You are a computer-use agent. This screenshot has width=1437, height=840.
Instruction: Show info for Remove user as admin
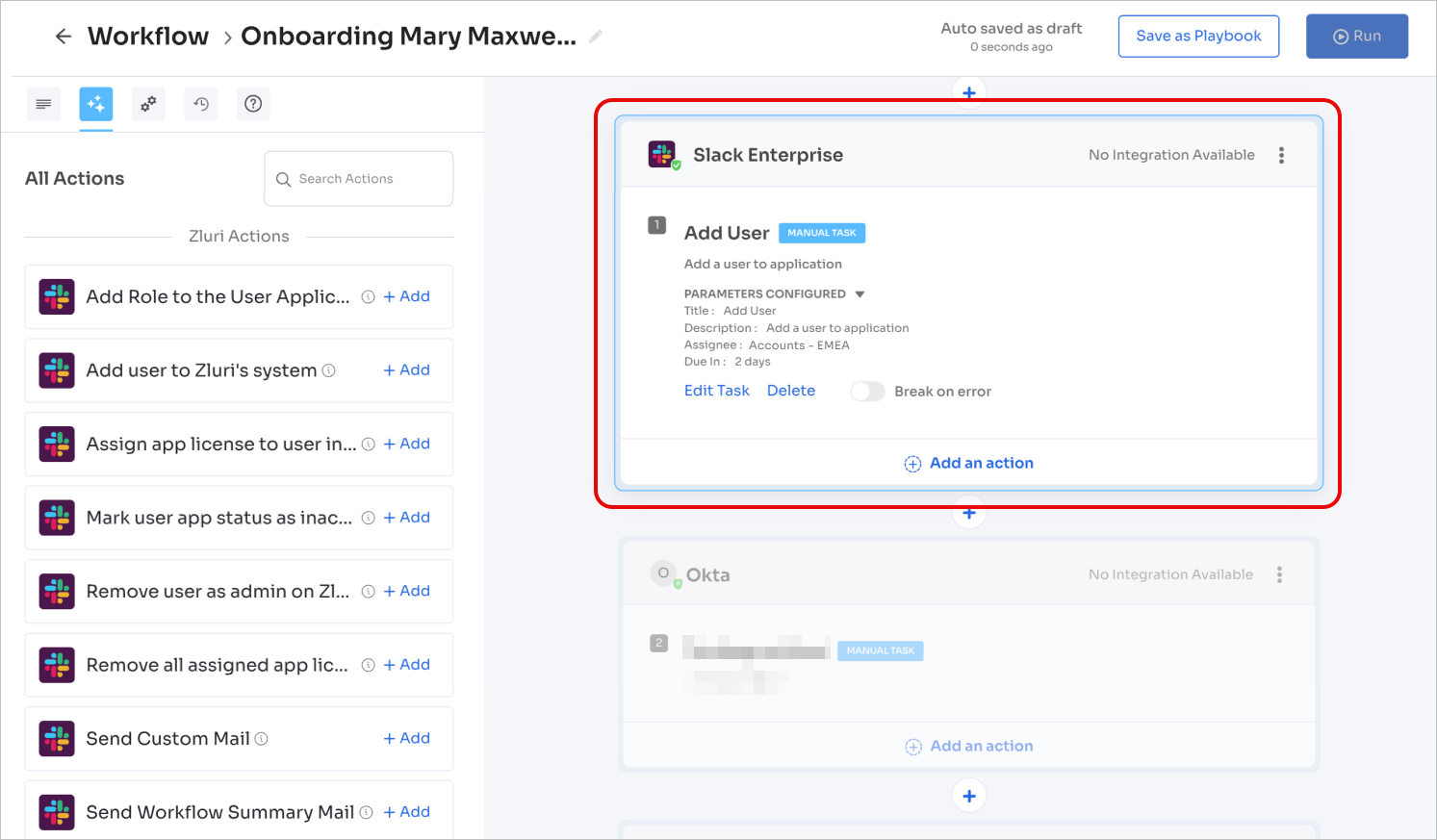click(368, 592)
